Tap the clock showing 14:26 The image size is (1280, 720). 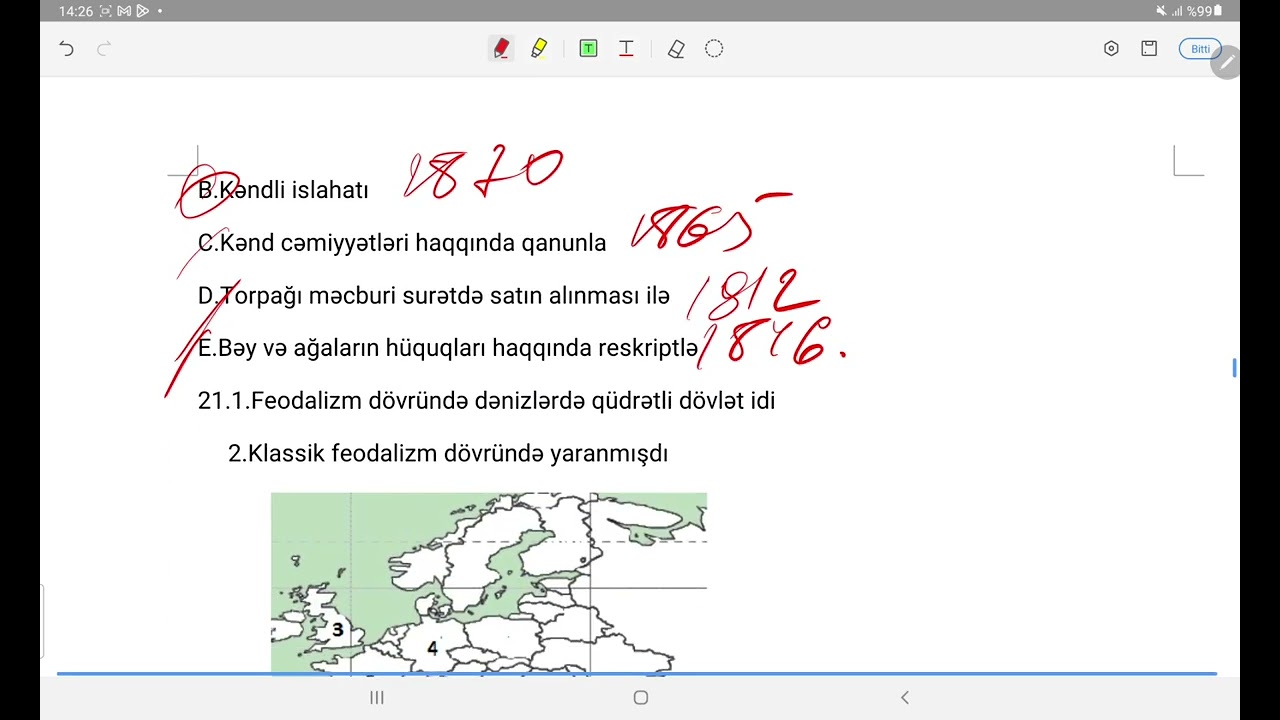pyautogui.click(x=76, y=11)
